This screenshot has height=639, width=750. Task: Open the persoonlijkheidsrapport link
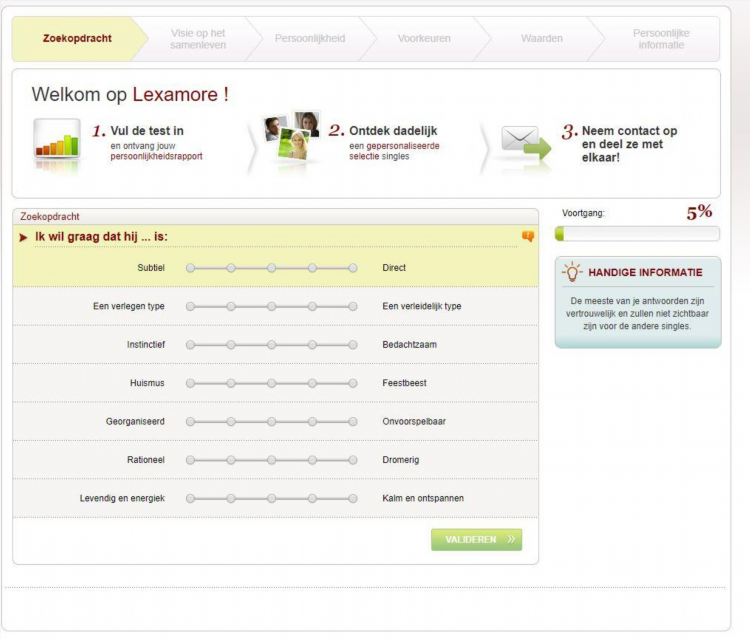[x=156, y=156]
